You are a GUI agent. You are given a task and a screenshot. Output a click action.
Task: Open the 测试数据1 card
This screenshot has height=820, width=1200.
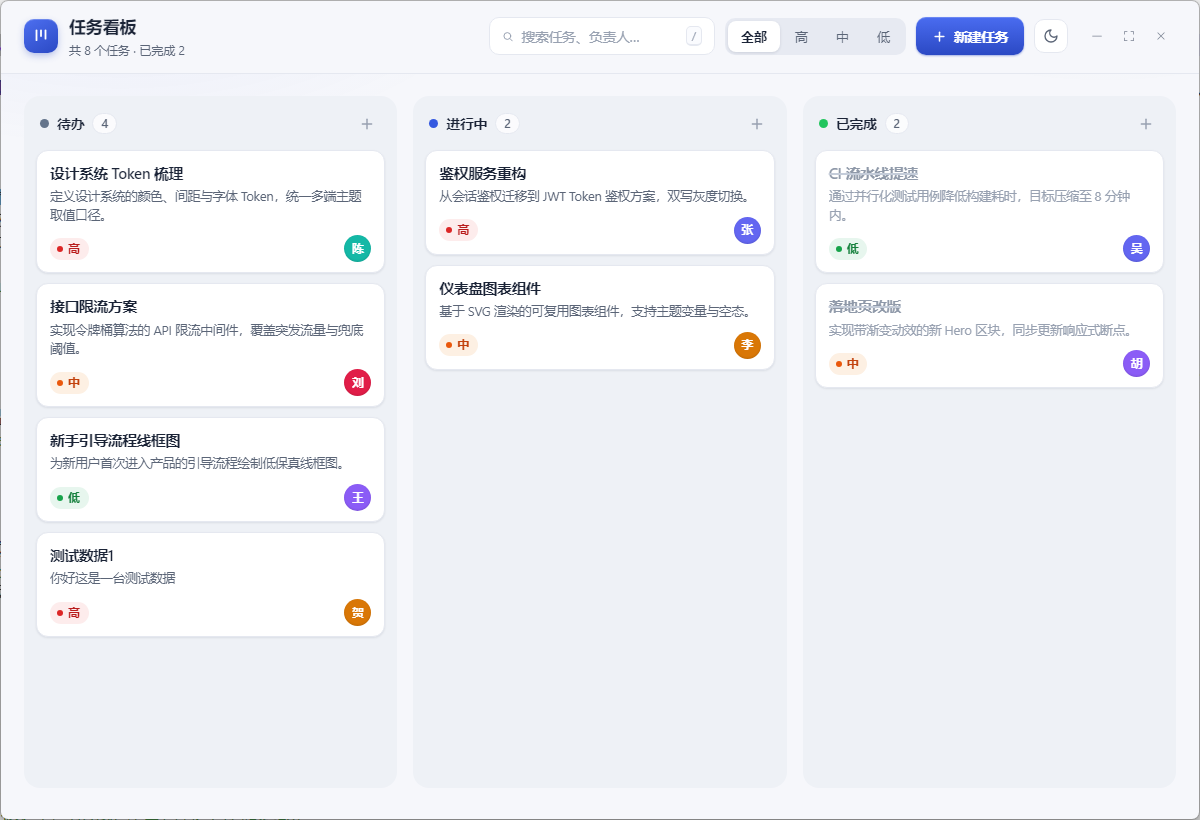click(210, 584)
